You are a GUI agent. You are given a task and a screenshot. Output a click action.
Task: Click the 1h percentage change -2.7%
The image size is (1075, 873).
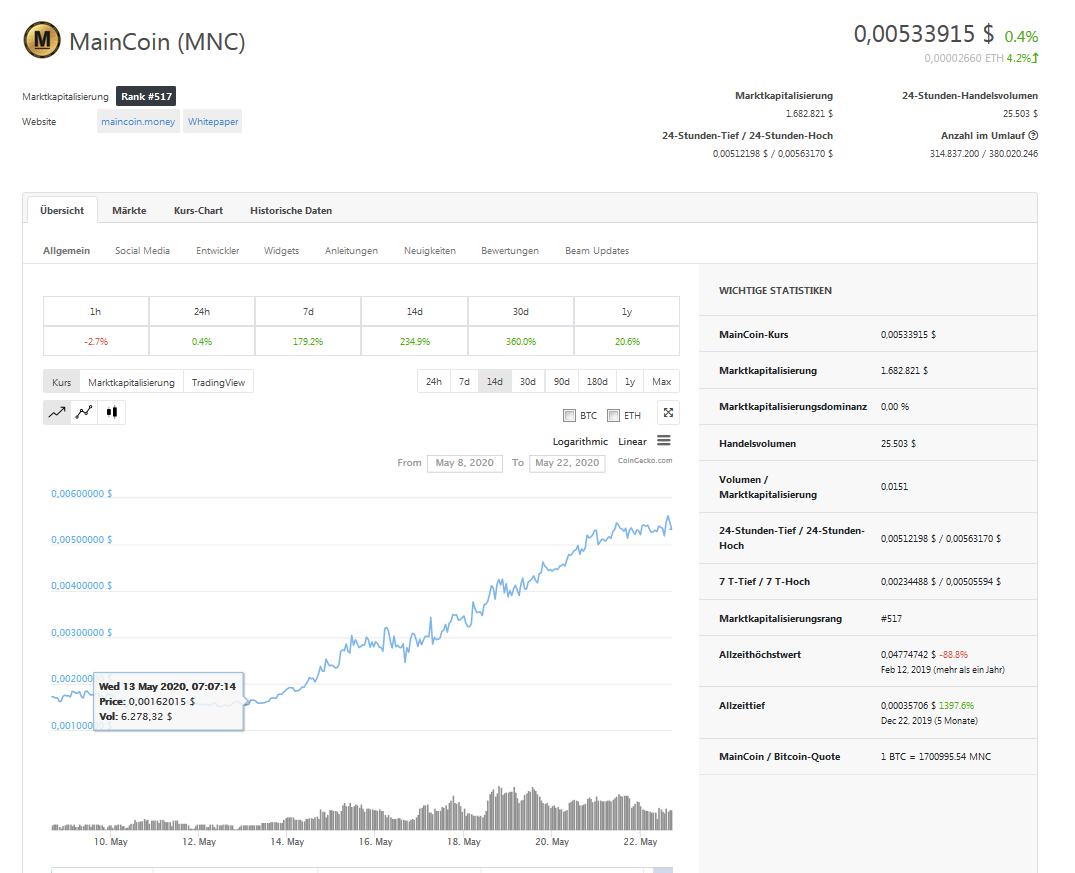(x=96, y=342)
